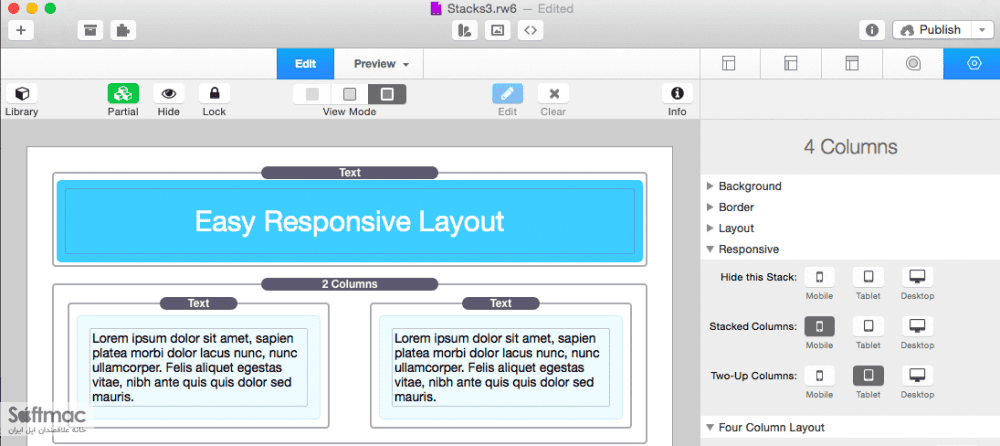Image resolution: width=1000 pixels, height=446 pixels.
Task: Click the Publish button
Action: (x=932, y=30)
